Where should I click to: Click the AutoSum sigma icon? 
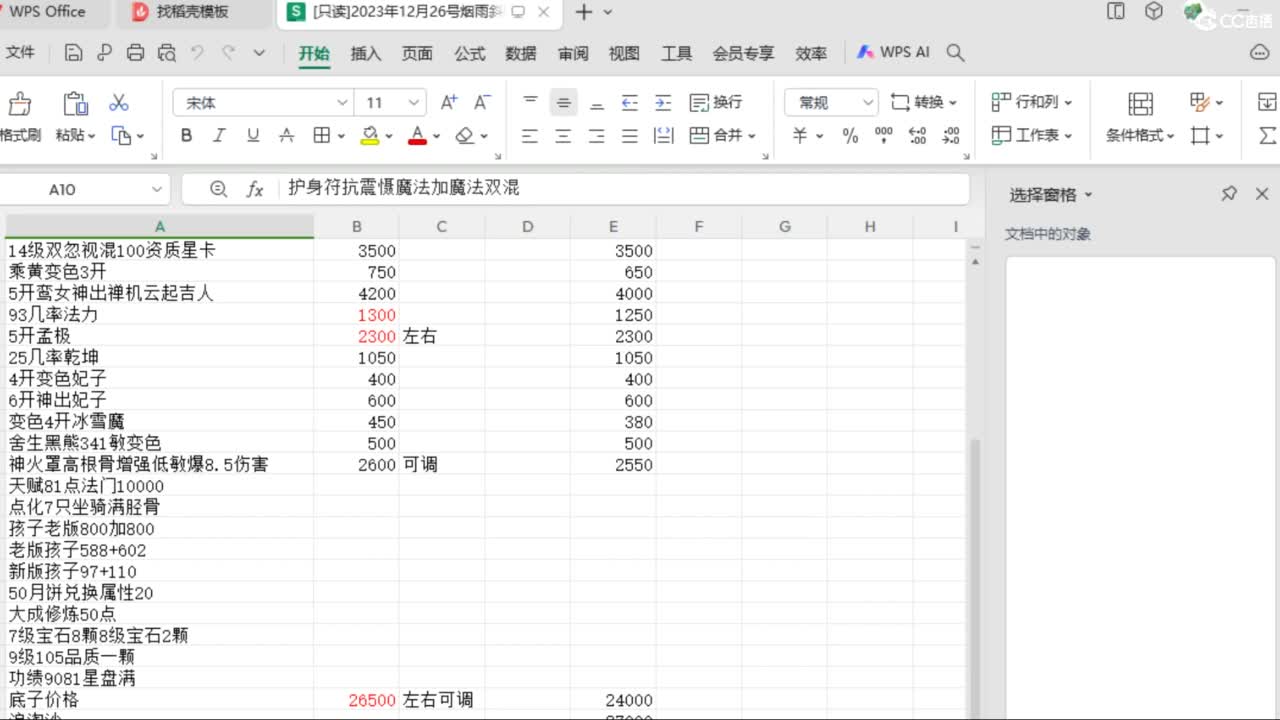1267,135
